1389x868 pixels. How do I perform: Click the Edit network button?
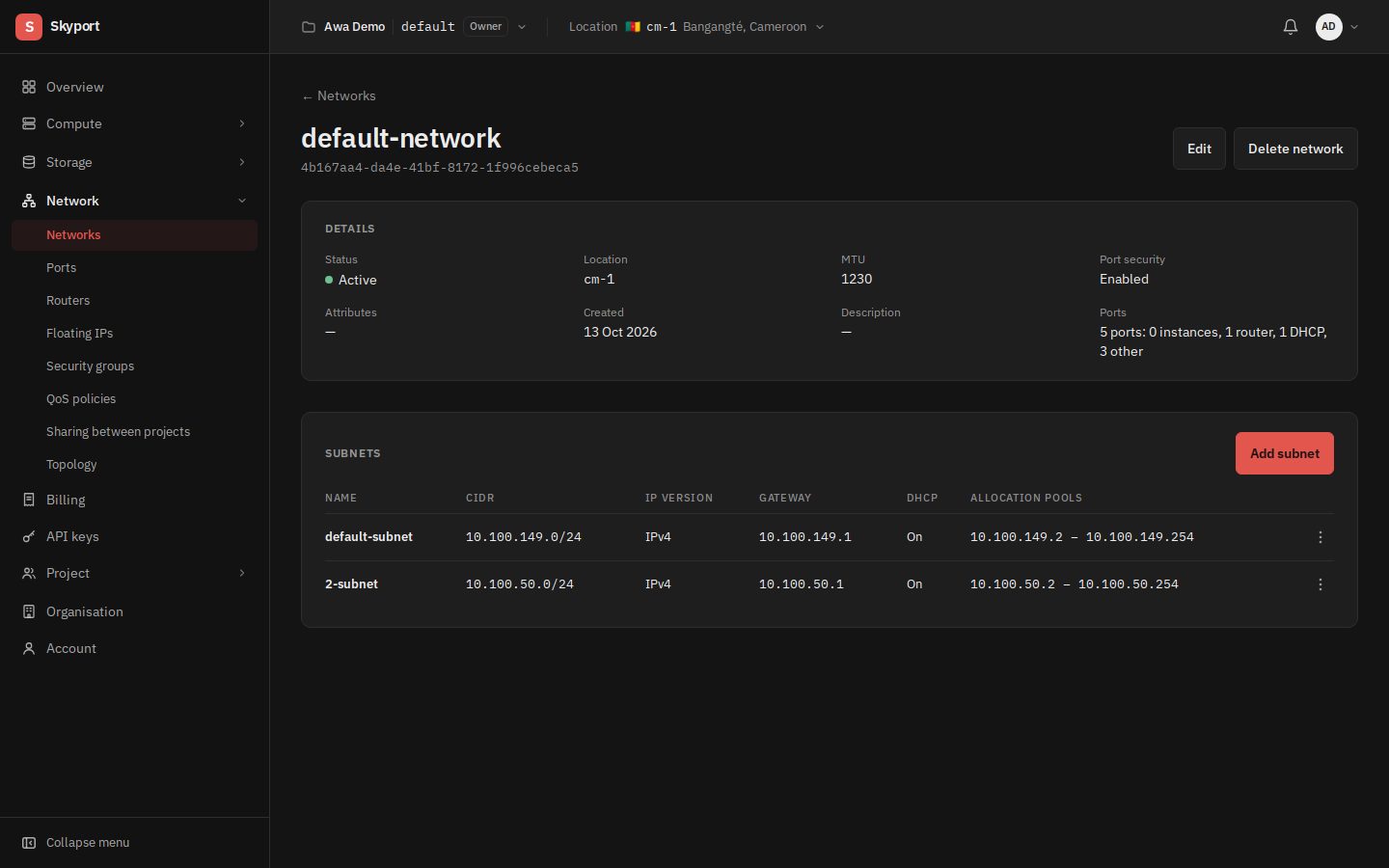click(x=1199, y=149)
